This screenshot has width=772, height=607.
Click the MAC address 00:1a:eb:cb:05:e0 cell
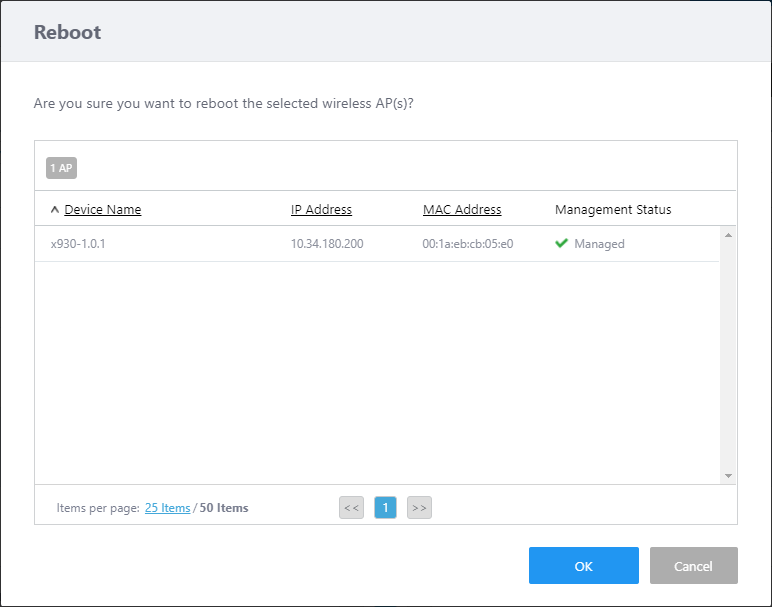coord(468,244)
